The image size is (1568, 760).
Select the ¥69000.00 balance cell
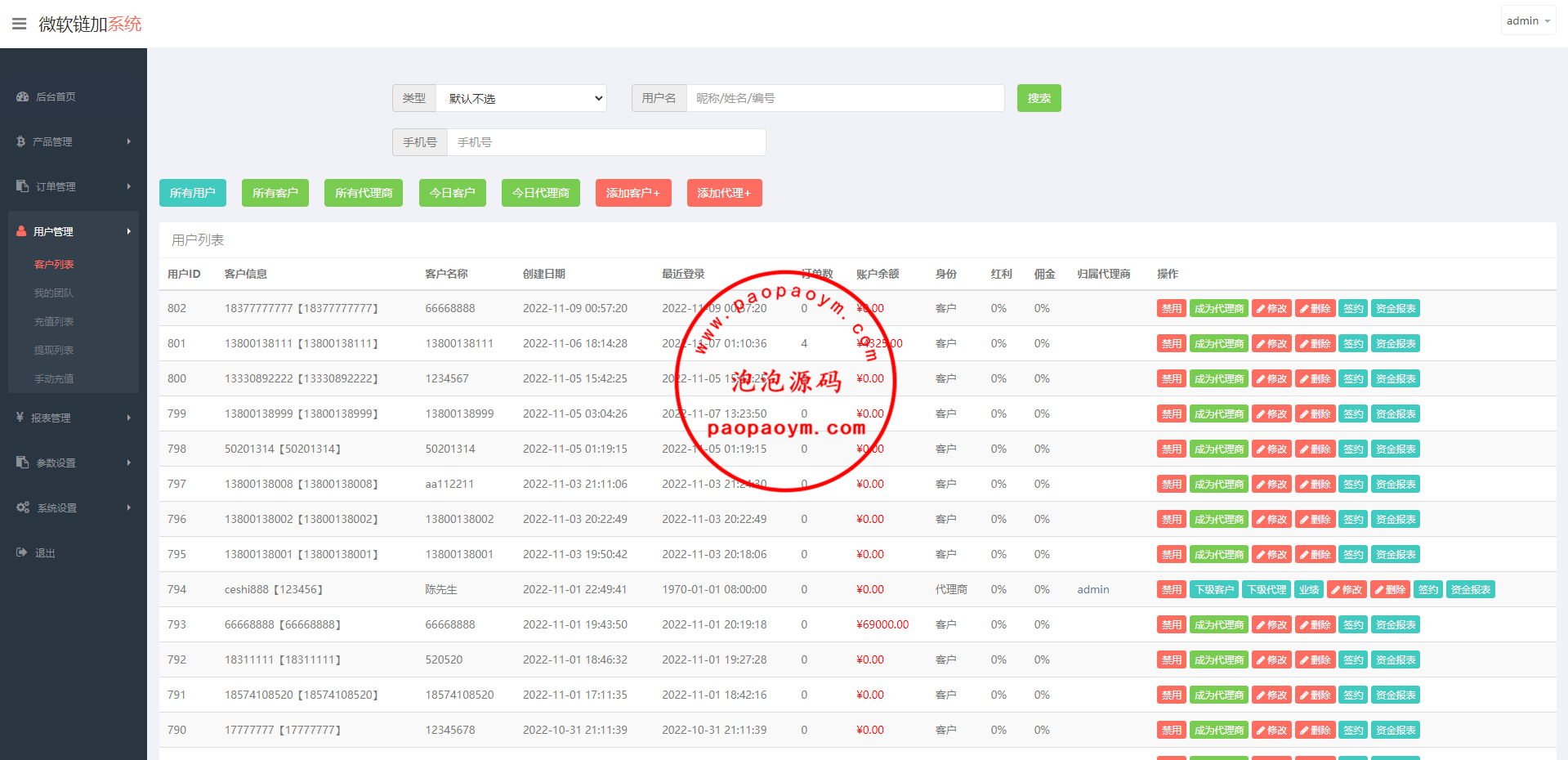[x=882, y=624]
